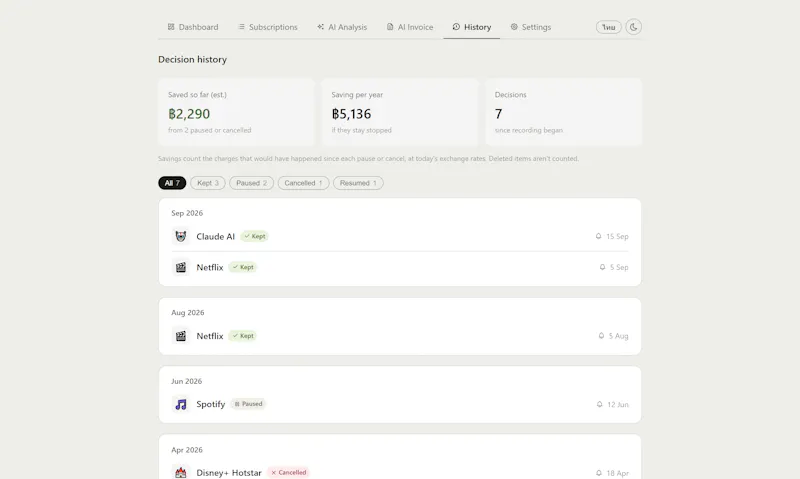Filter history by Kept 3
800x479 pixels.
pos(208,183)
